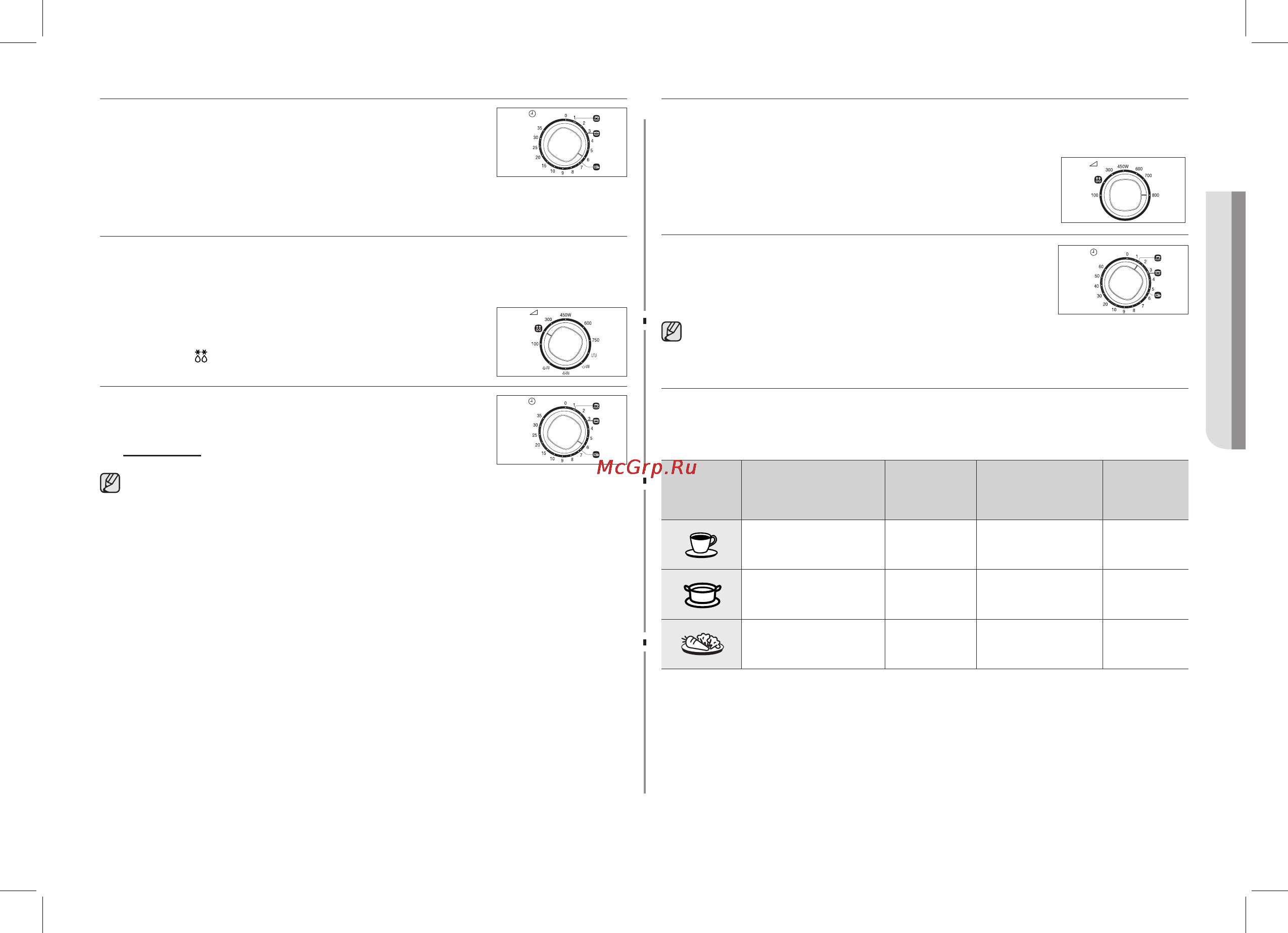The image size is (1288, 933).
Task: Click the standalone defrost snowflake-drops symbol
Action: coord(201,356)
